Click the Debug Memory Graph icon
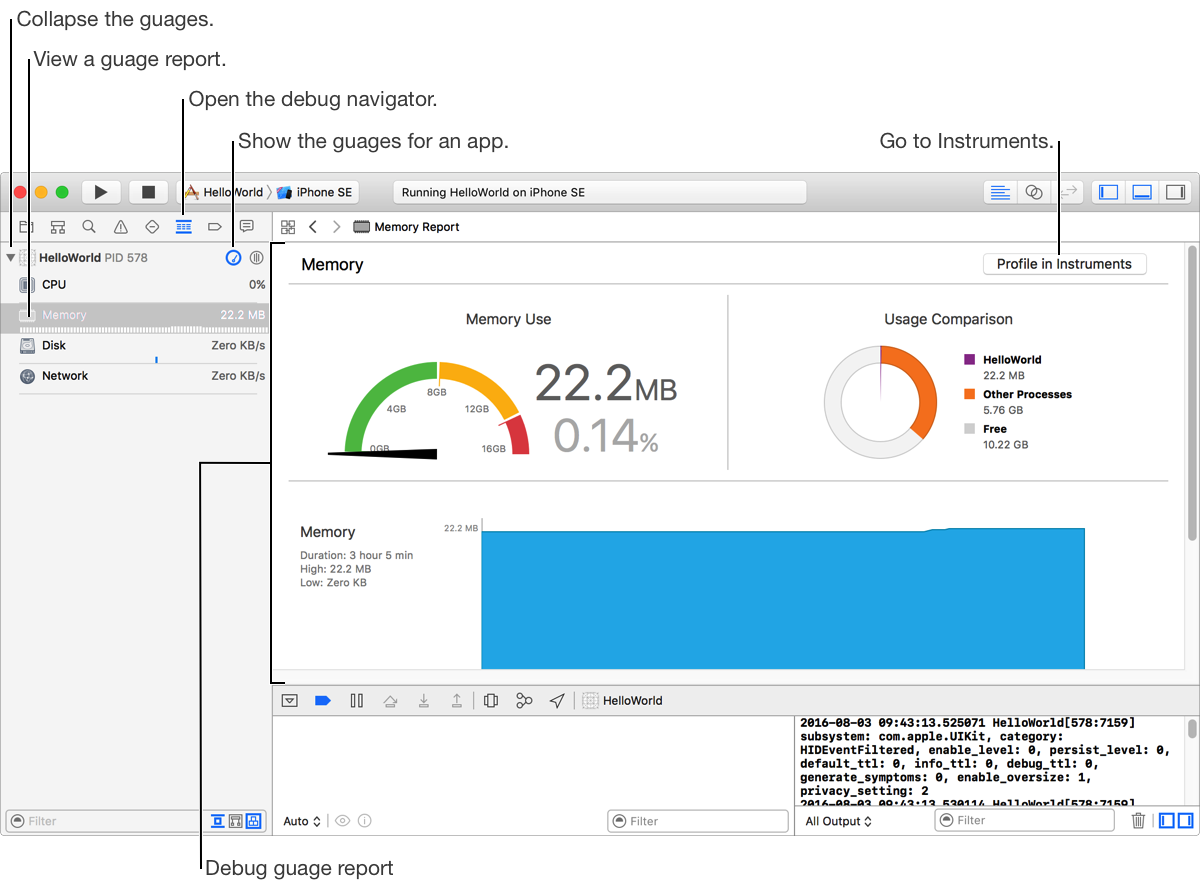Screen dimensions: 1200x886 coord(524,701)
